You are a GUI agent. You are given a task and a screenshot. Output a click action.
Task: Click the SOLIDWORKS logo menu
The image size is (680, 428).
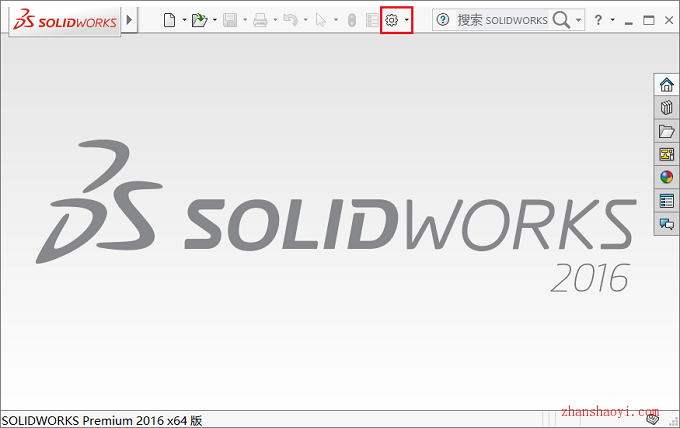[x=65, y=20]
